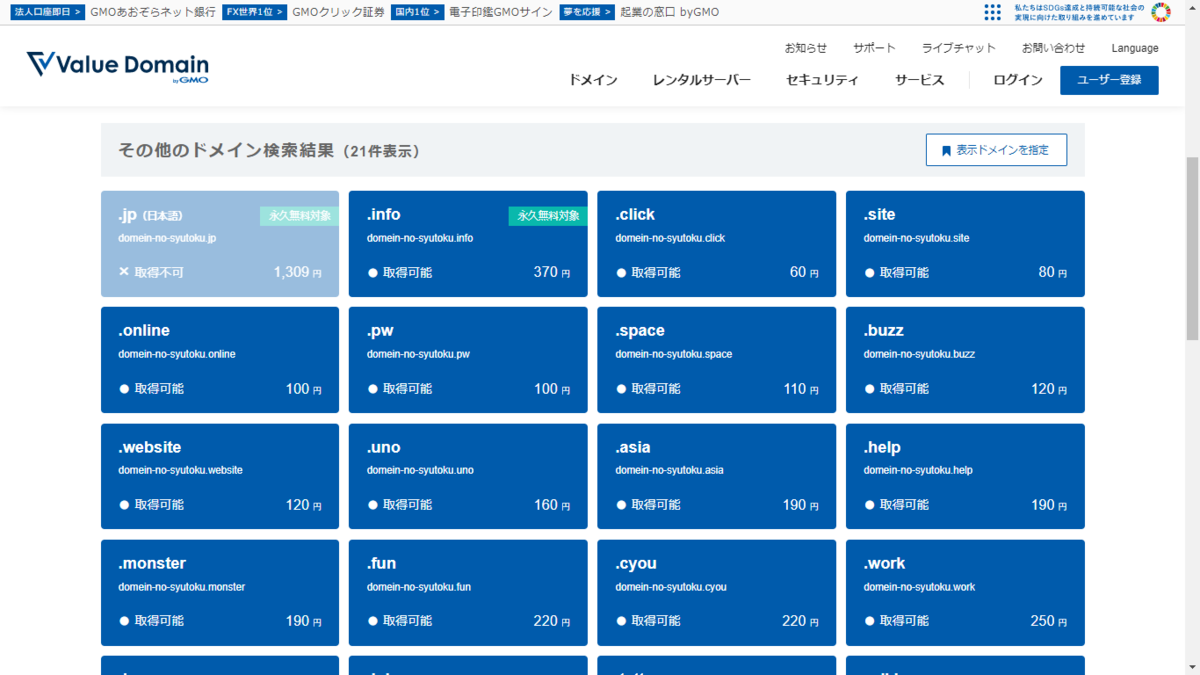This screenshot has width=1200, height=675.
Task: Open the Language selector
Action: tap(1134, 47)
